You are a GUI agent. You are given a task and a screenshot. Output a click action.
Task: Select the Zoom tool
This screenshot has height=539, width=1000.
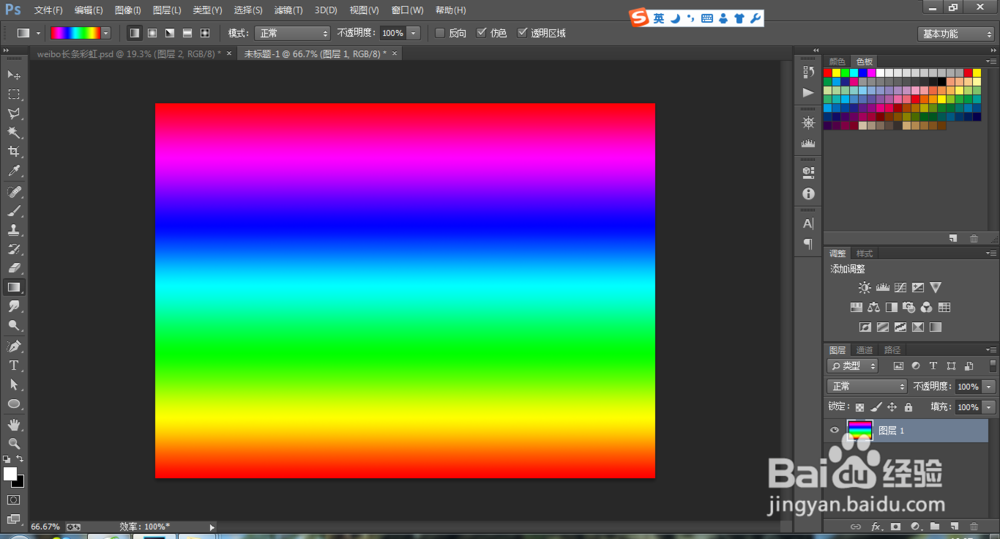pos(13,444)
